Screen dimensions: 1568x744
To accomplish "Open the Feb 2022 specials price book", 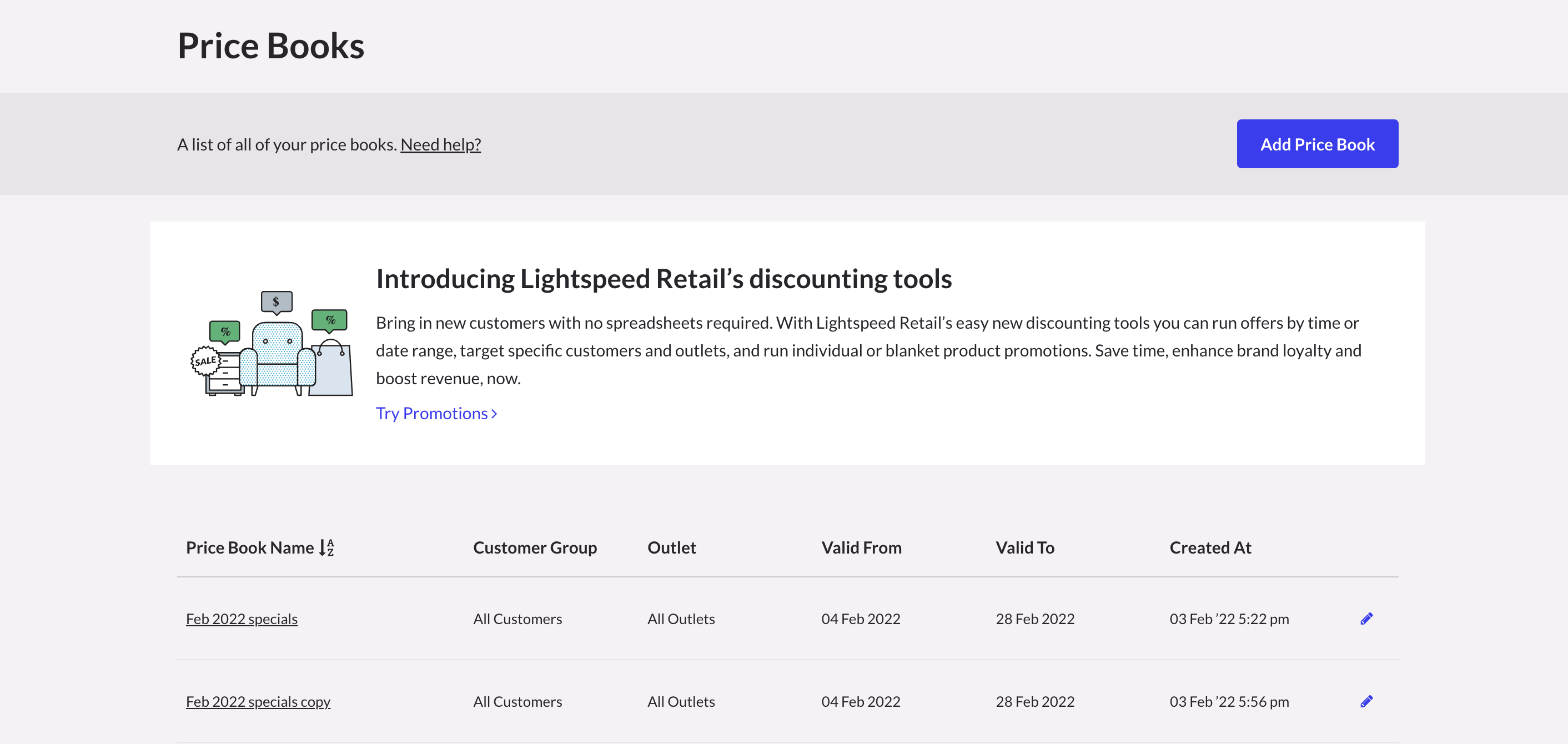I will (x=242, y=619).
